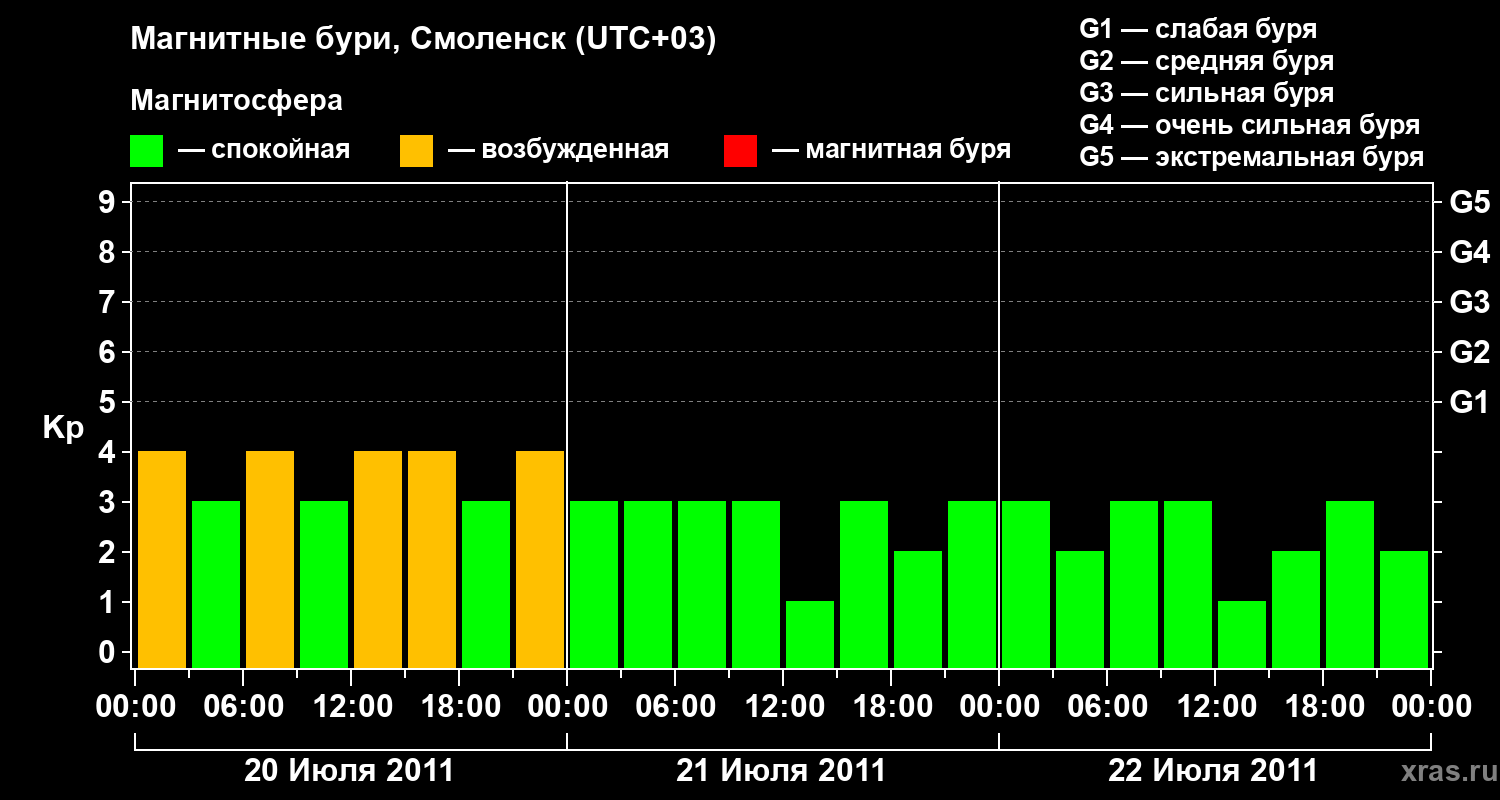This screenshot has height=800, width=1500.
Task: Click the Kp 2 bar on 21 Июля
Action: 918,609
